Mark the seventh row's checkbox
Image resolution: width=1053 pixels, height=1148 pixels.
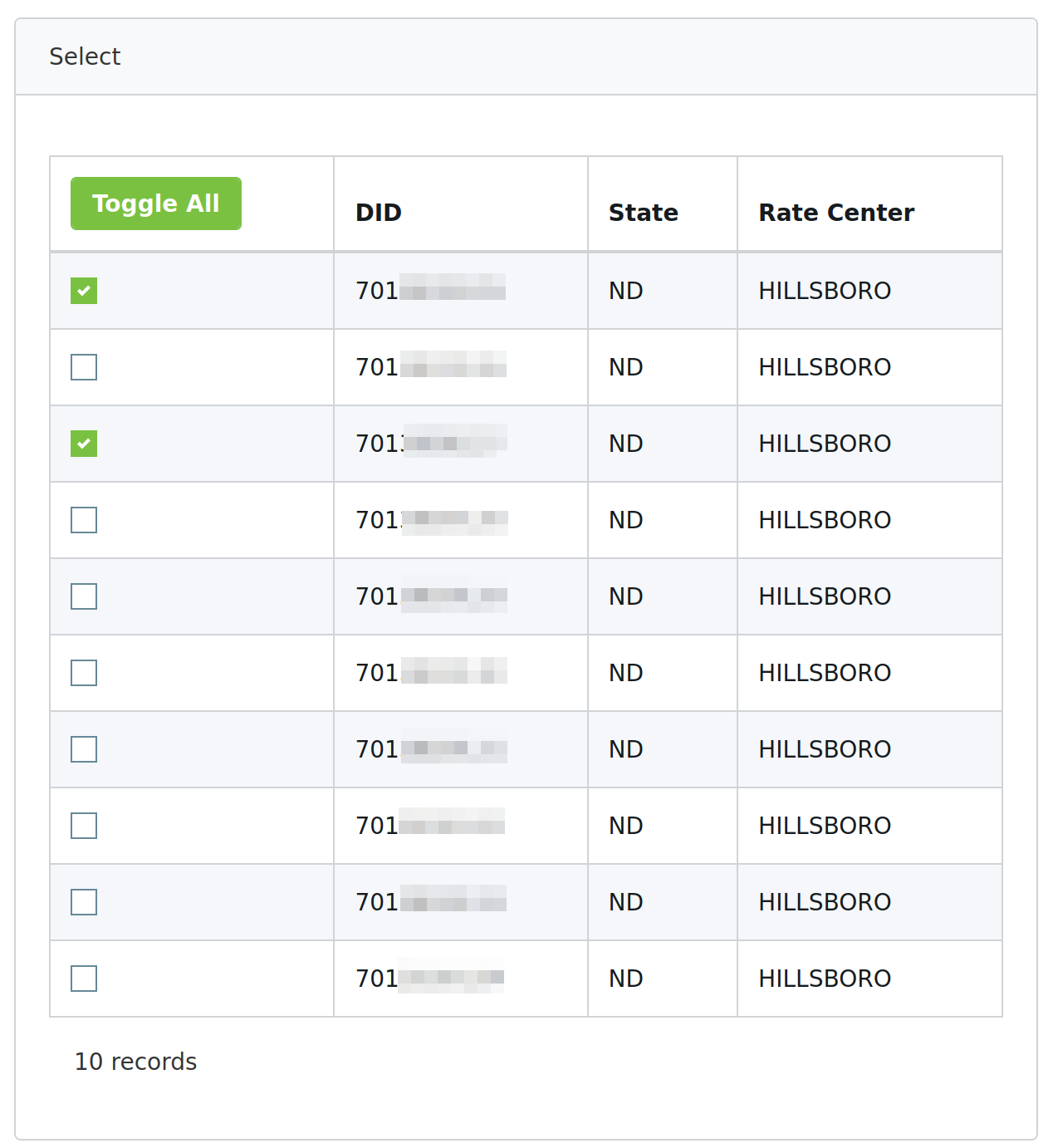pos(84,749)
